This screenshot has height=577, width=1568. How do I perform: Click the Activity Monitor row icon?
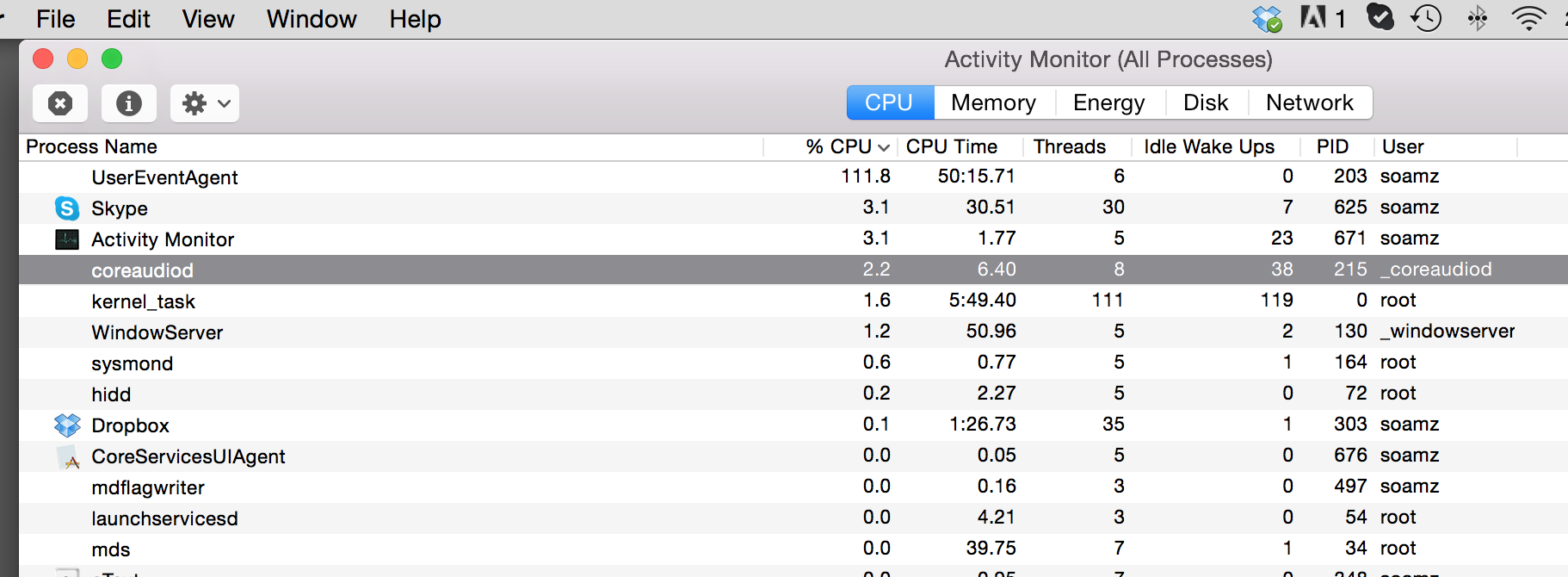tap(67, 239)
